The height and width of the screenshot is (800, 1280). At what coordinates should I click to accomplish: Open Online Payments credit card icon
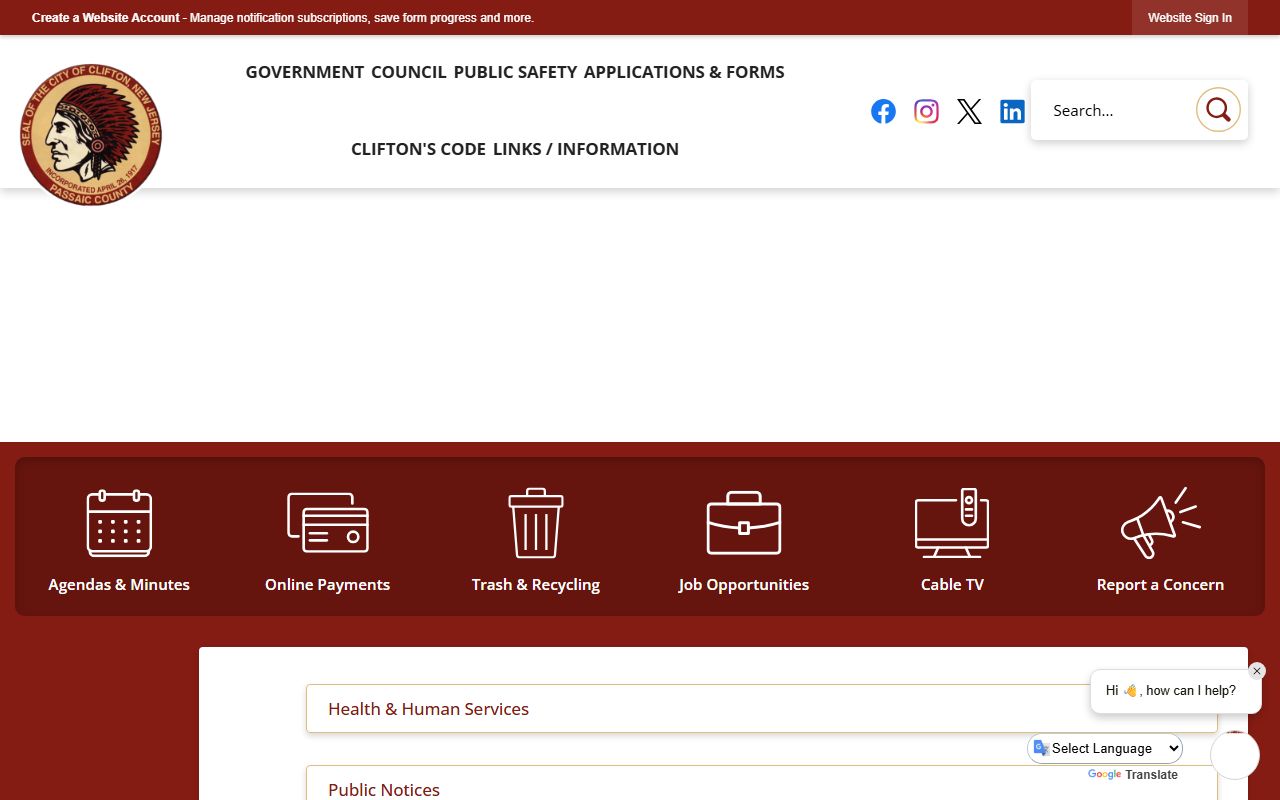(327, 523)
